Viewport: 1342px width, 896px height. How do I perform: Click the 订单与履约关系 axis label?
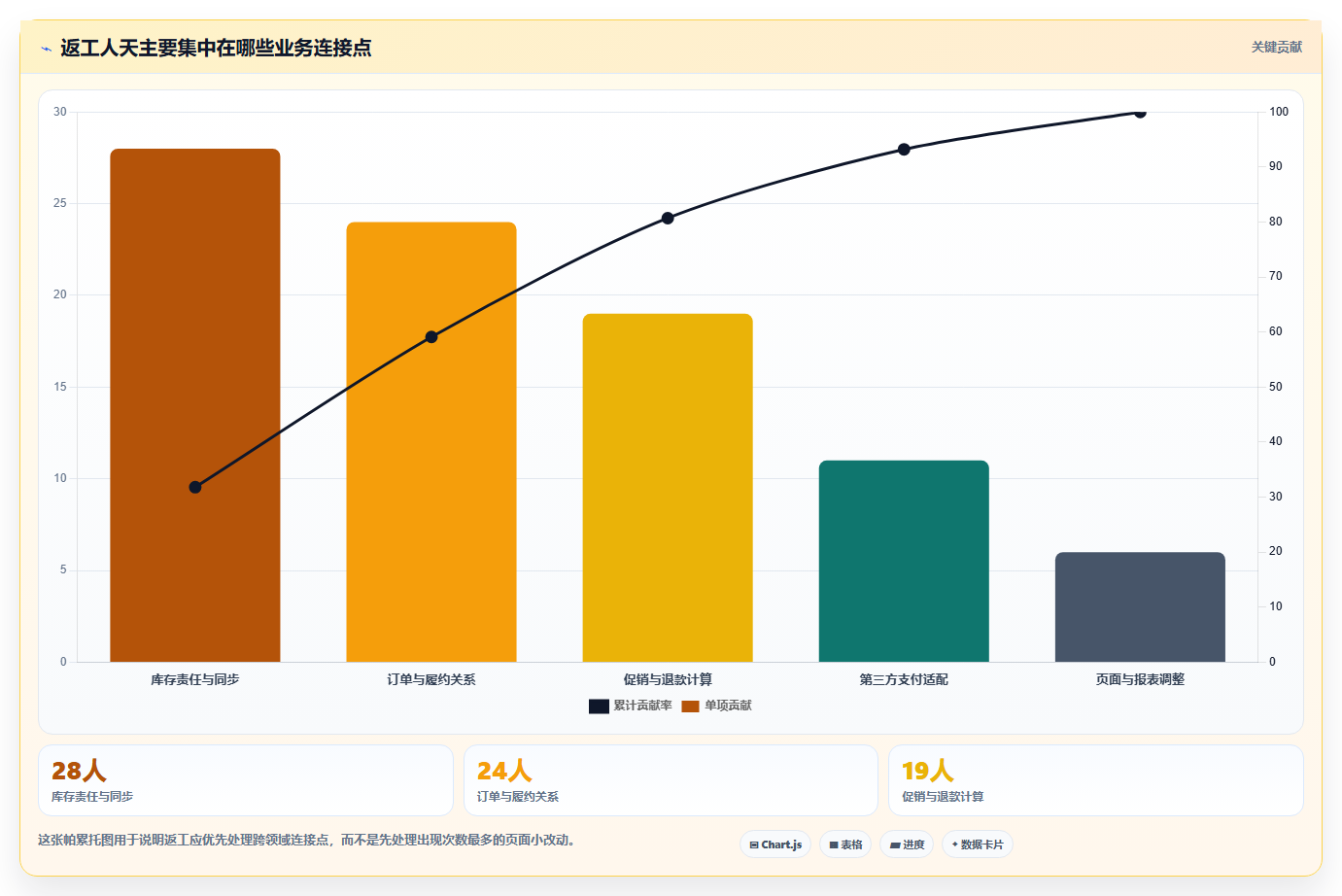(431, 680)
